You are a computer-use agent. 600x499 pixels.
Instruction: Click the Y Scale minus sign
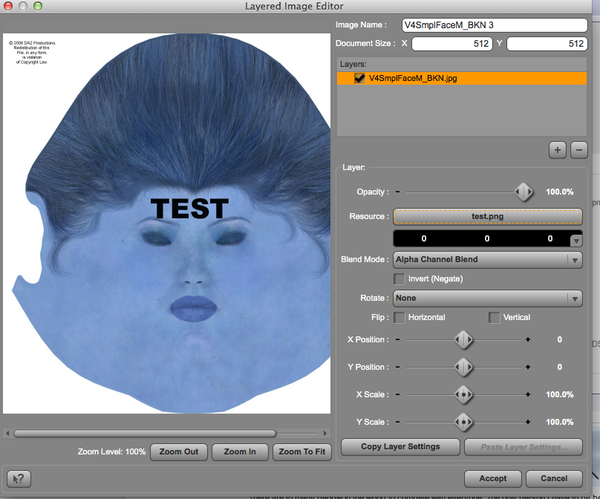398,422
